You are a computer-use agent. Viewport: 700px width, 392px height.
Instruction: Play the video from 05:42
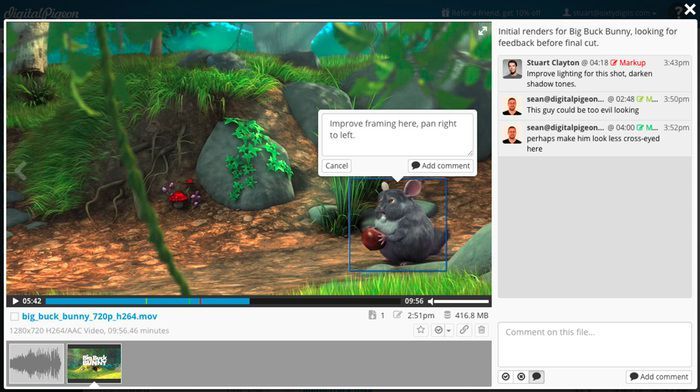15,301
